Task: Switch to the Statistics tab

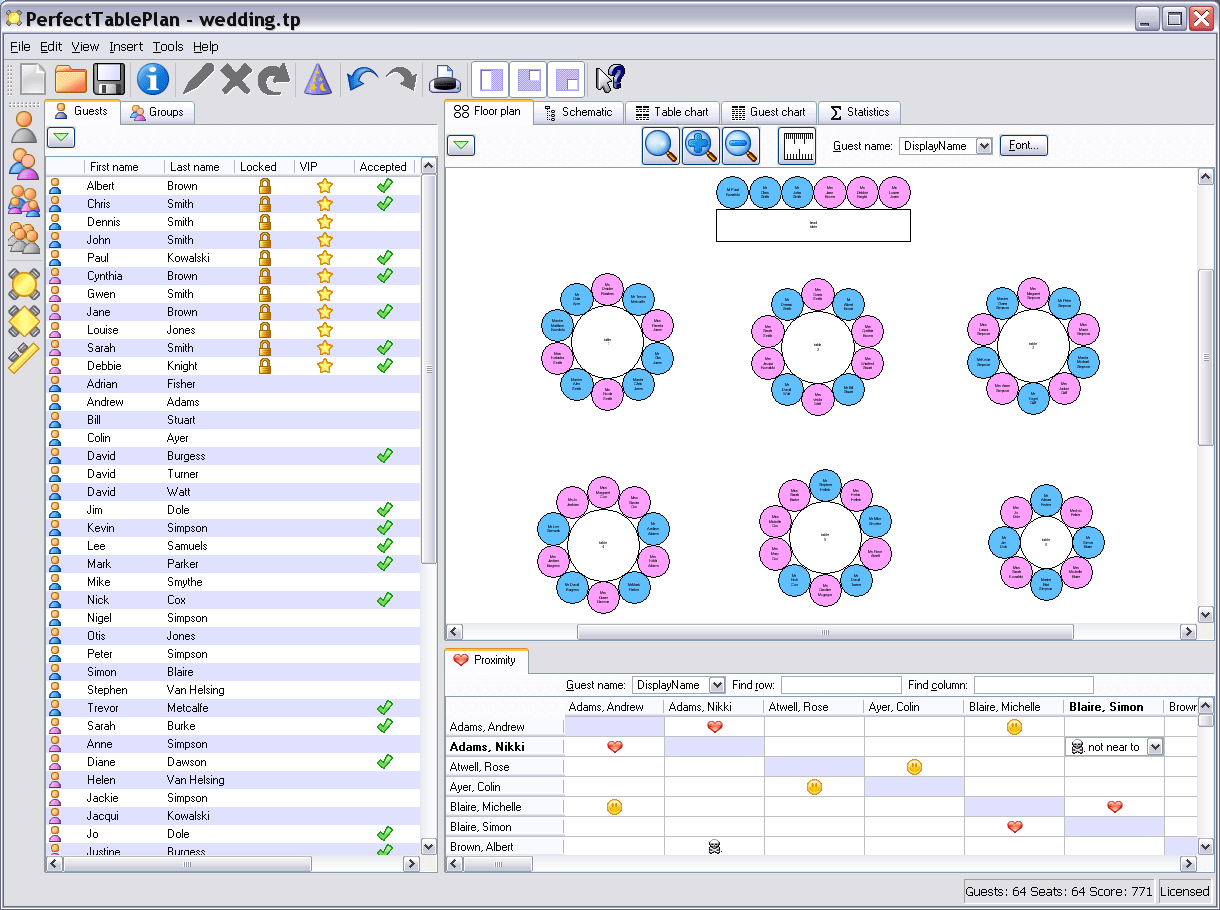Action: point(859,112)
